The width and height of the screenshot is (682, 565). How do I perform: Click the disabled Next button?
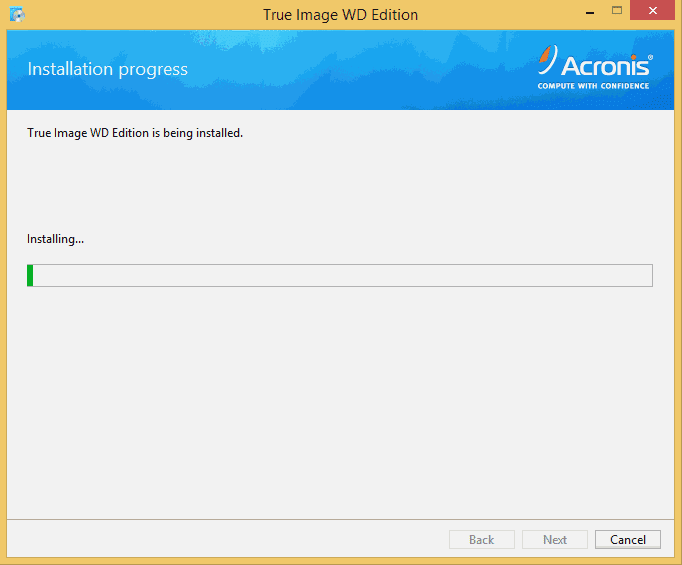[x=555, y=539]
